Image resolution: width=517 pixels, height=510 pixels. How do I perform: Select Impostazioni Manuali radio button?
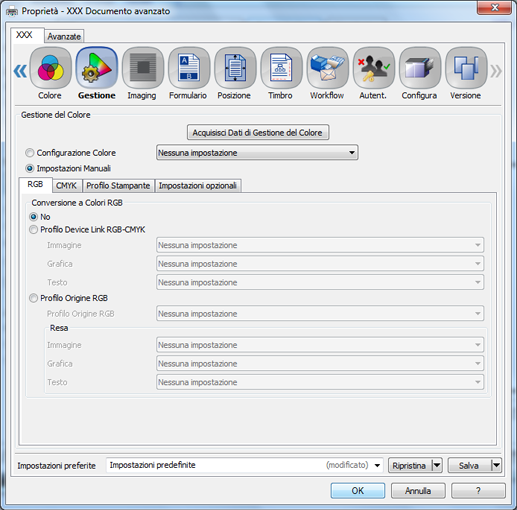click(x=30, y=168)
